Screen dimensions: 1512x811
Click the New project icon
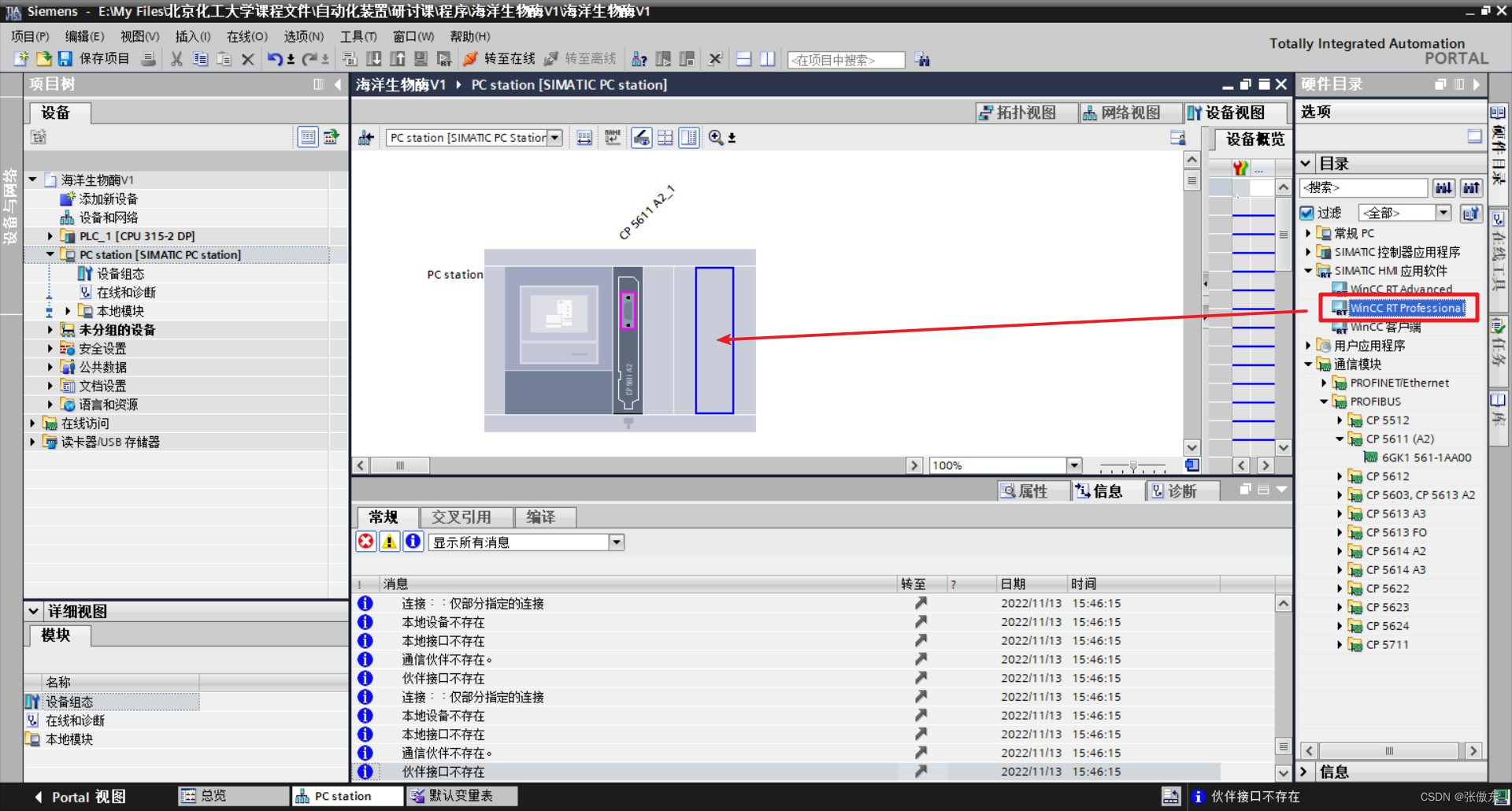[21, 59]
